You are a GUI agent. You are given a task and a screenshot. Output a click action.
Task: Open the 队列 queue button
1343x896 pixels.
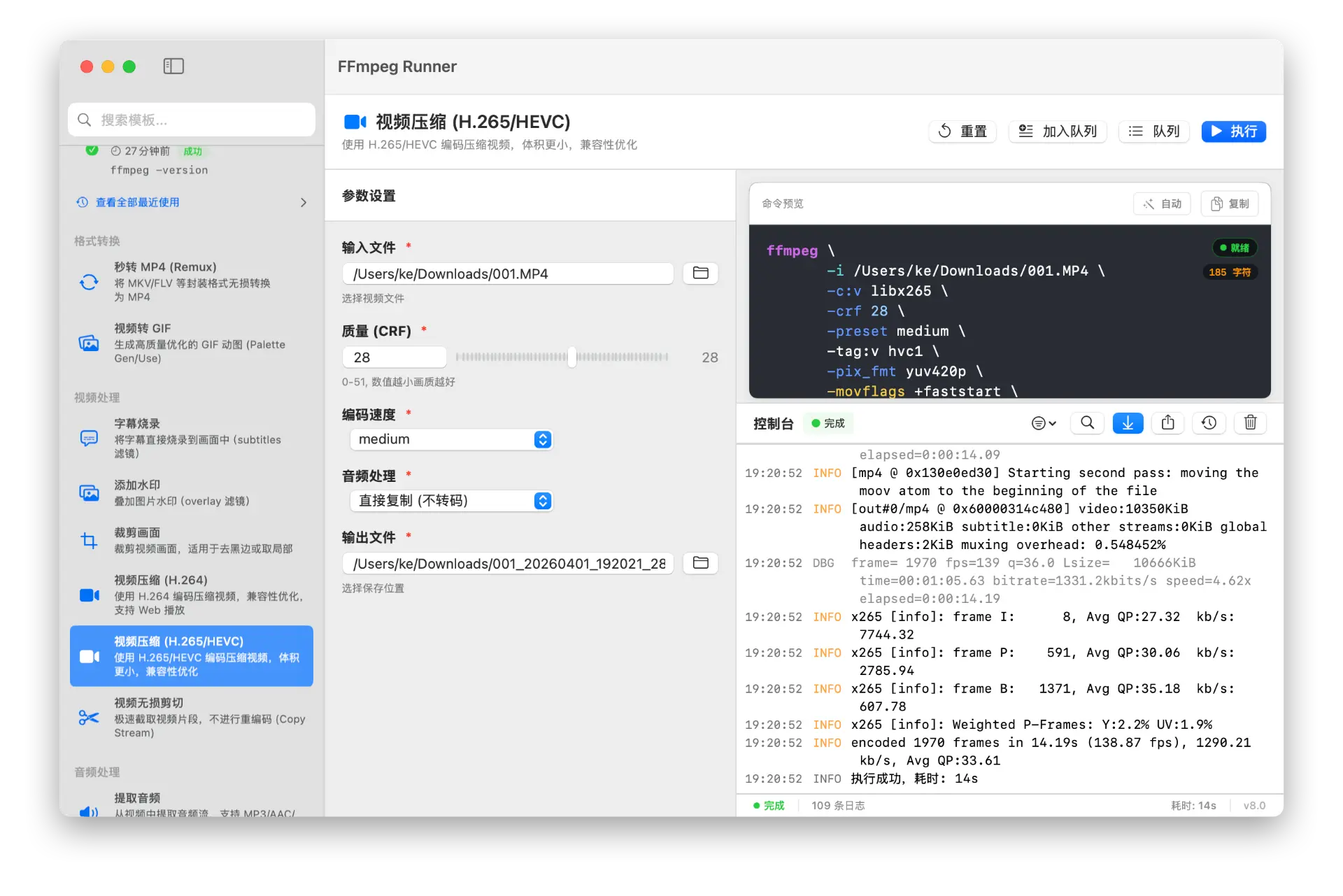(1154, 131)
